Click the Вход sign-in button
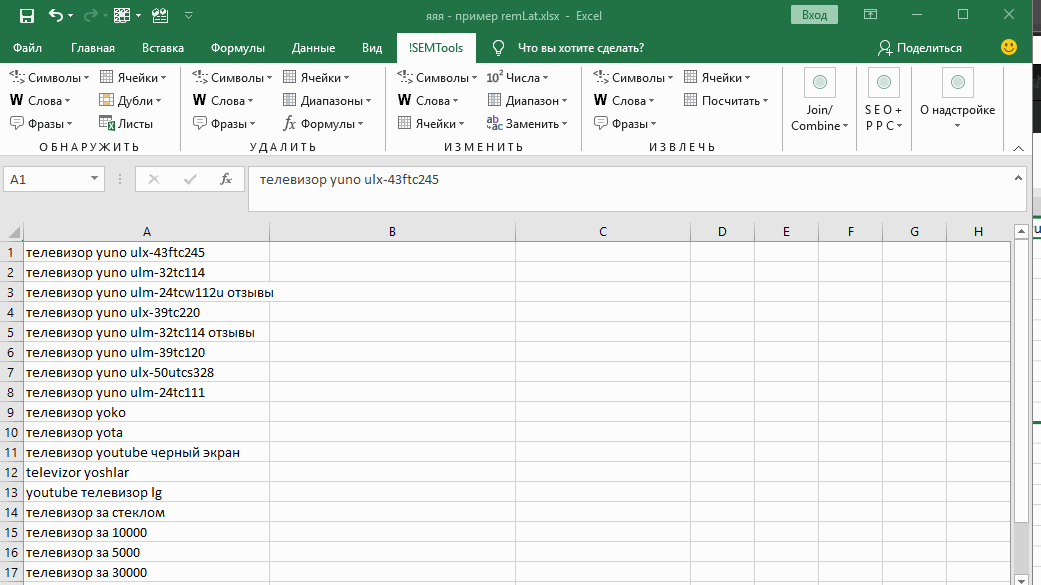The width and height of the screenshot is (1041, 585). pos(814,15)
